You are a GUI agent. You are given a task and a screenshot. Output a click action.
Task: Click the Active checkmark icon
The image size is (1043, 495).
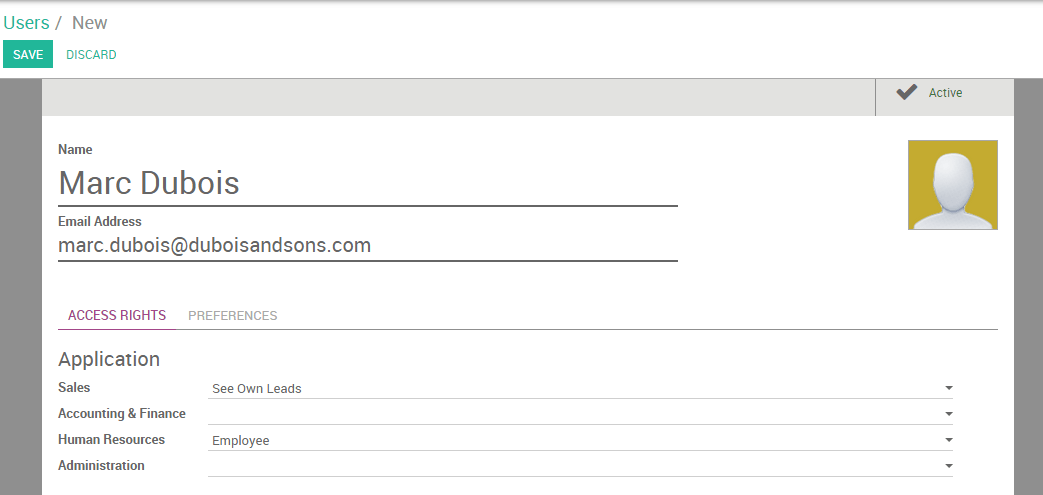(x=906, y=93)
